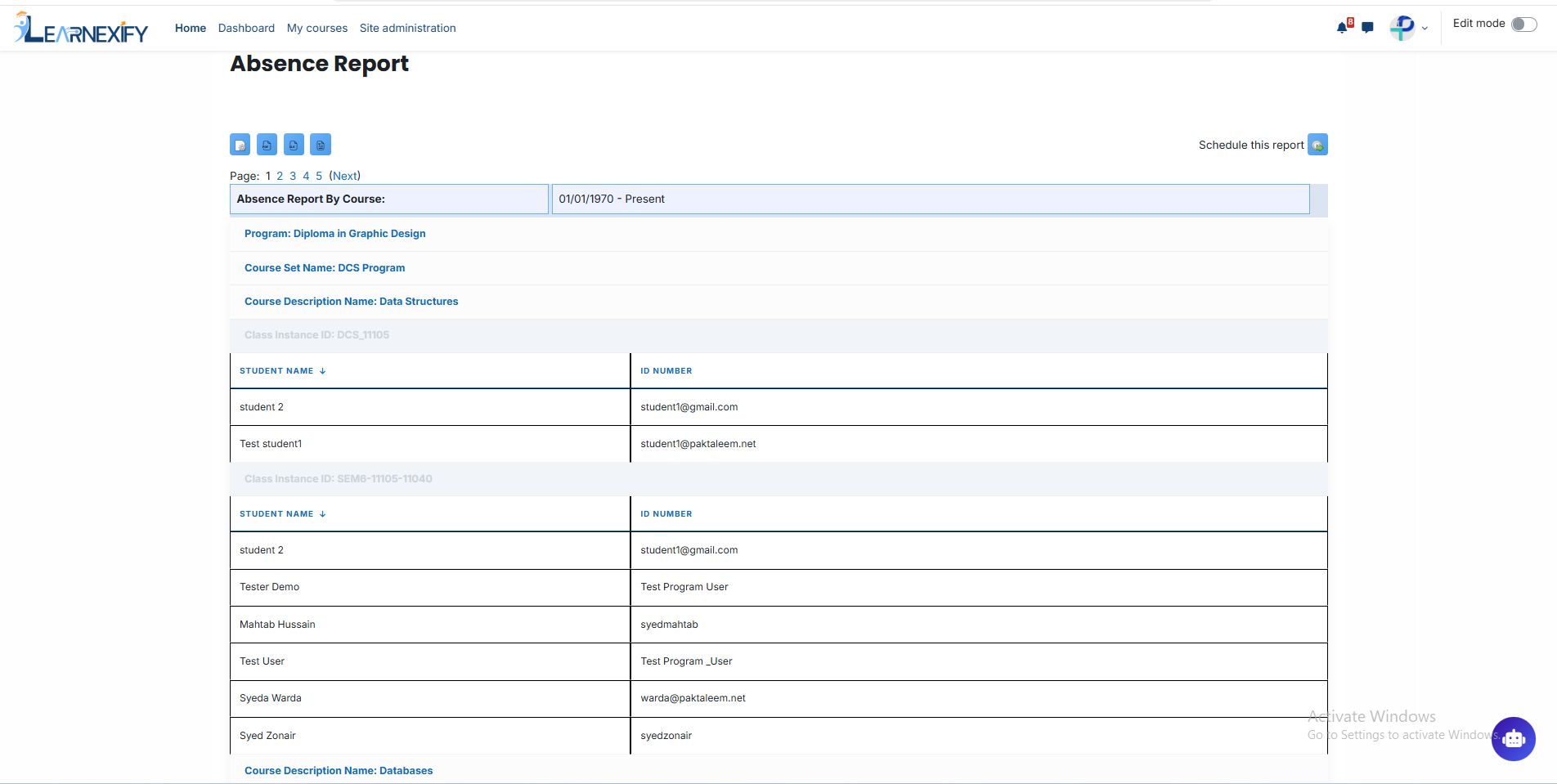Click the first export icon with gear
This screenshot has width=1557, height=784.
(x=240, y=145)
